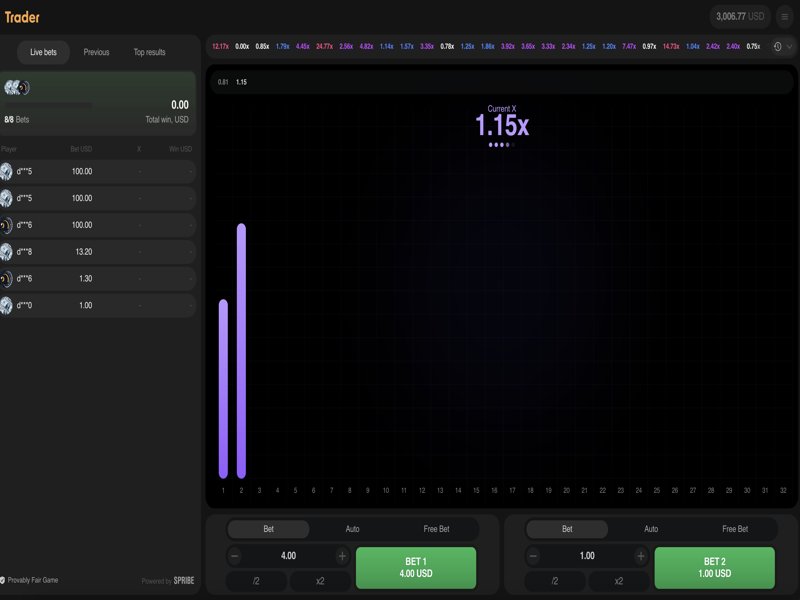Click the 13.20 bet amount row
Screen dimensions: 800x600
[97, 252]
